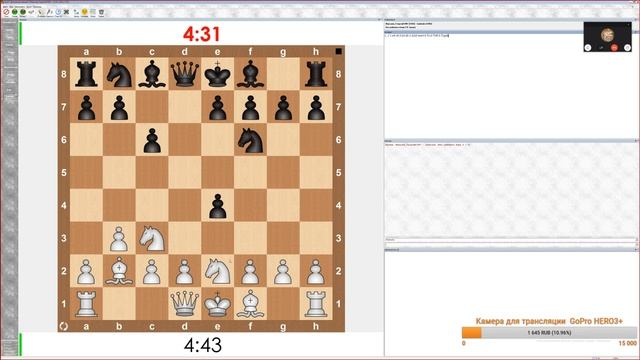Click the black pawn on e4
640x360 pixels.
[x=218, y=205]
